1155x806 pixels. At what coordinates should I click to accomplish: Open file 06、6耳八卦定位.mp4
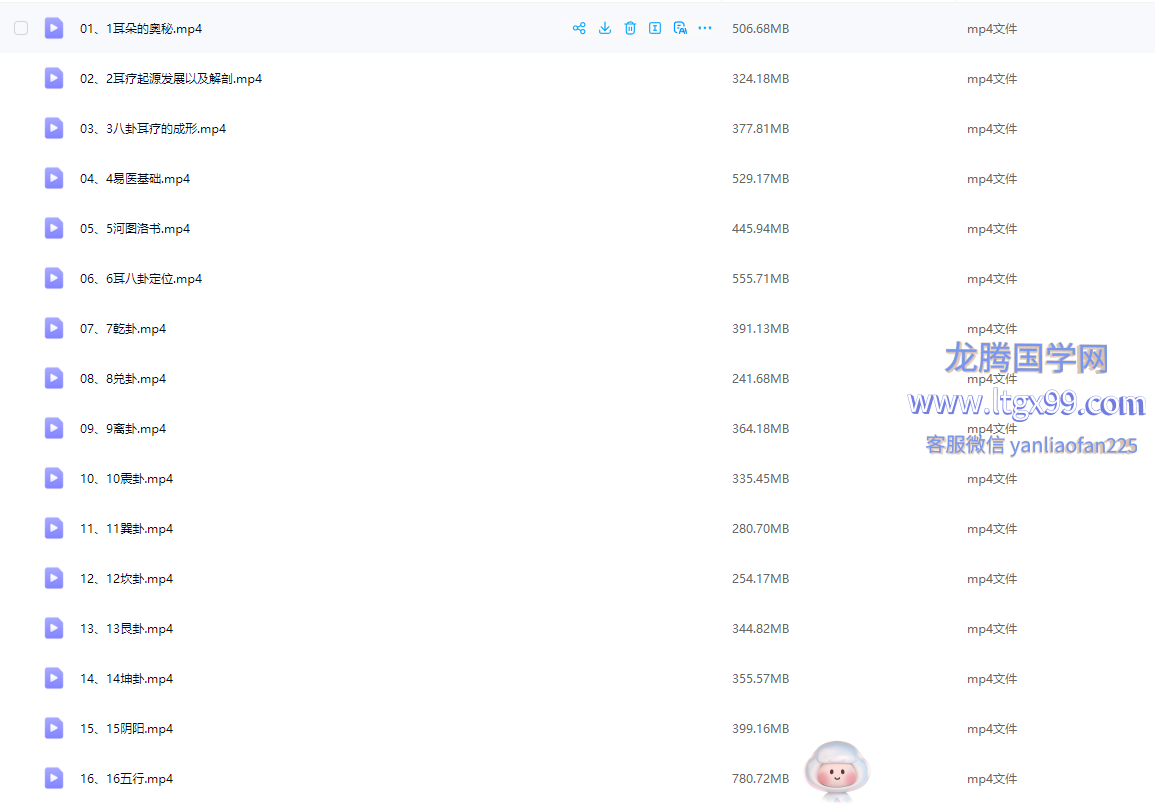(x=141, y=279)
